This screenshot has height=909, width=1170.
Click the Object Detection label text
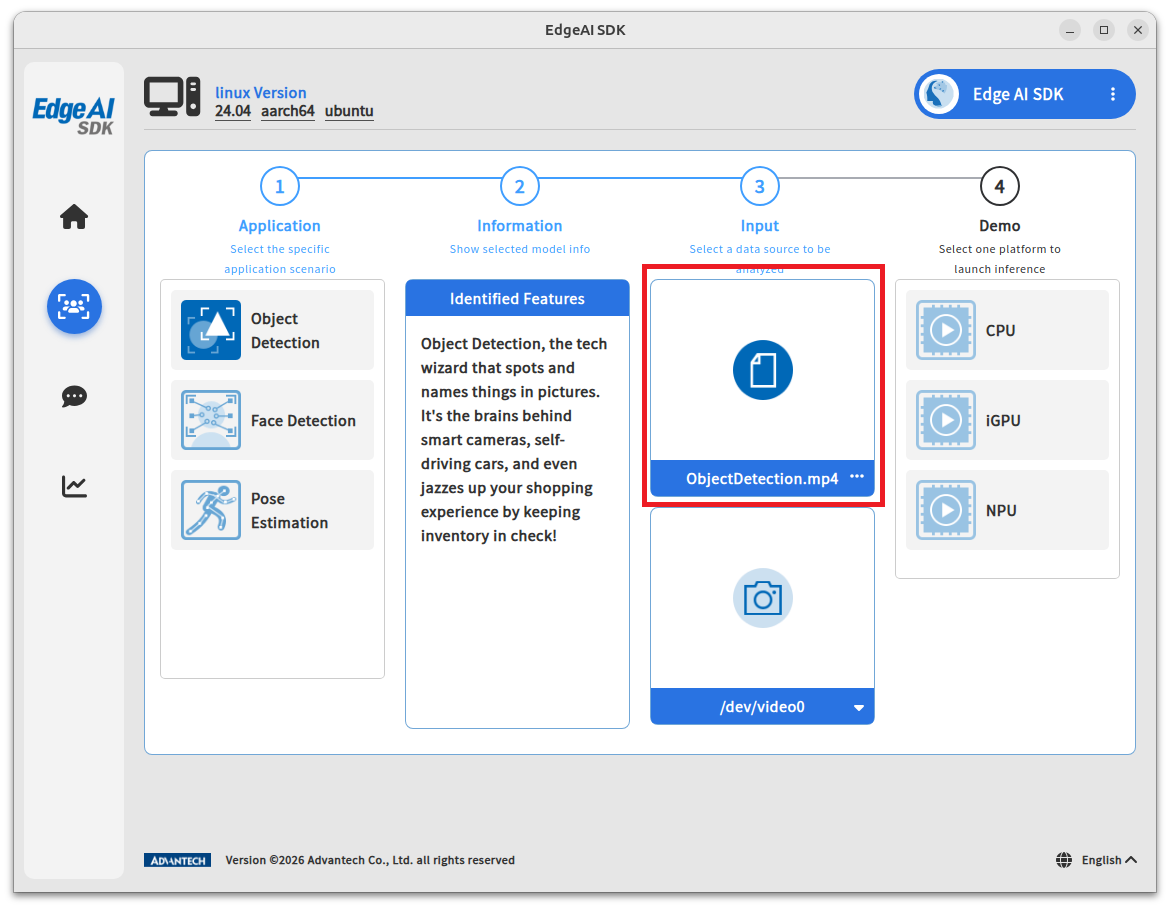tap(285, 331)
